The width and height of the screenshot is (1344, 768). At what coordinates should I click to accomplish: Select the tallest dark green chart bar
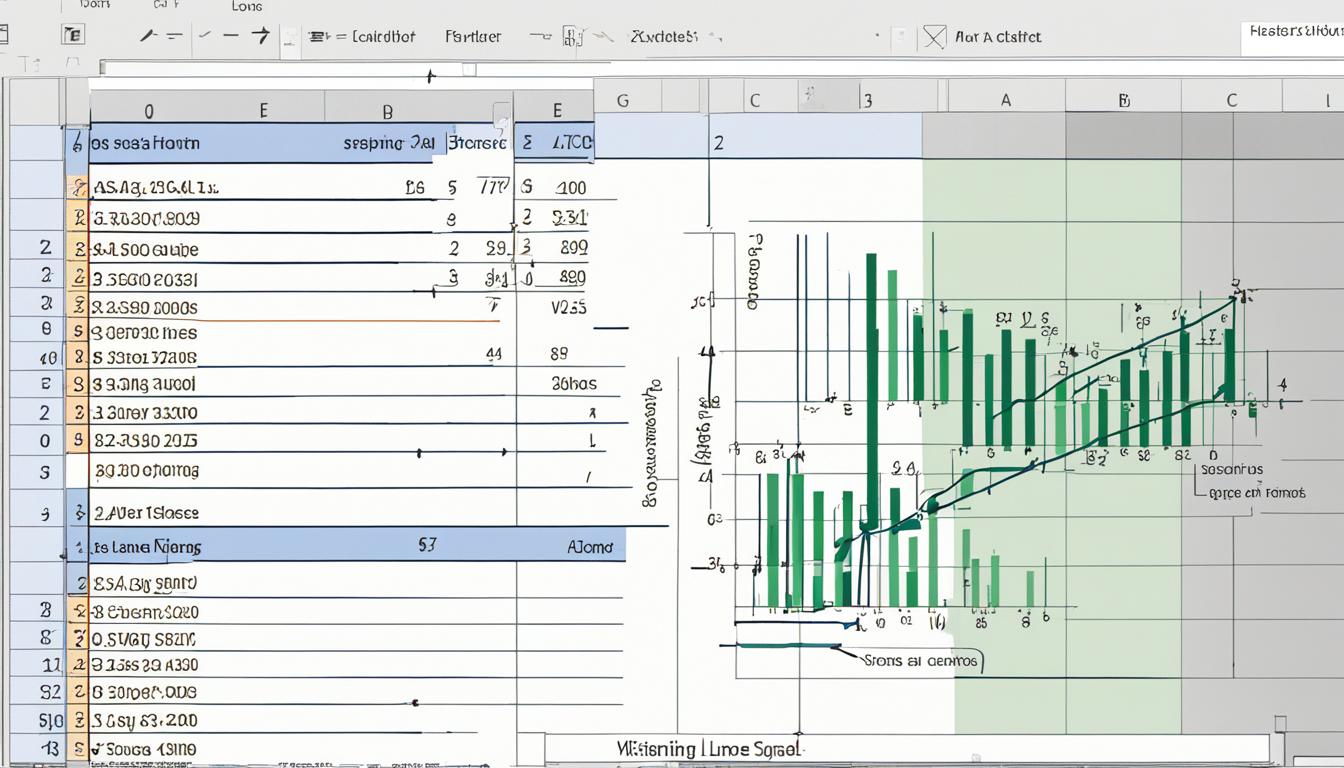[871, 390]
